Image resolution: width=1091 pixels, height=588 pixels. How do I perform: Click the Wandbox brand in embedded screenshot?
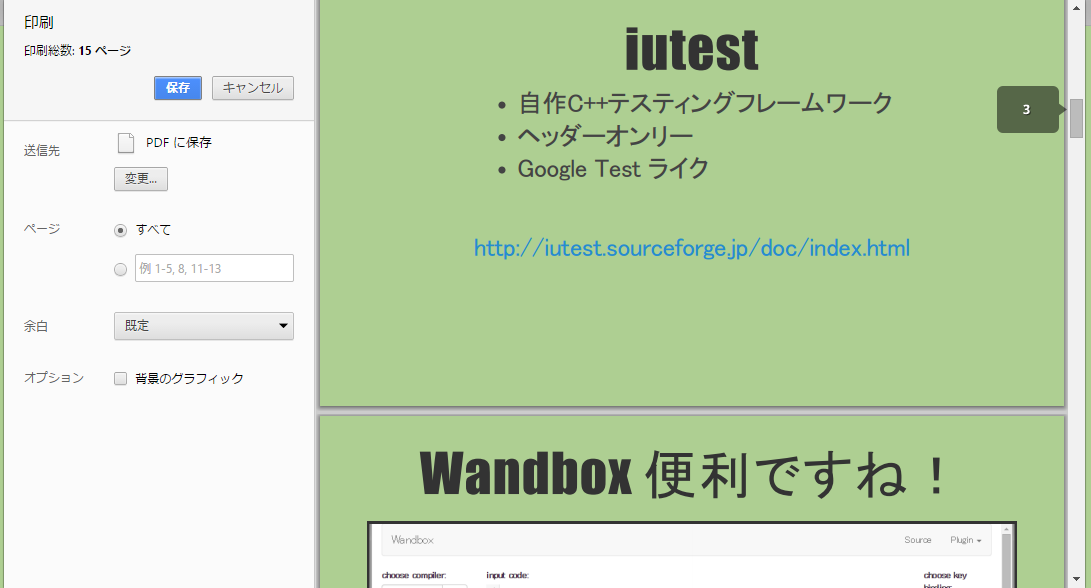point(412,540)
